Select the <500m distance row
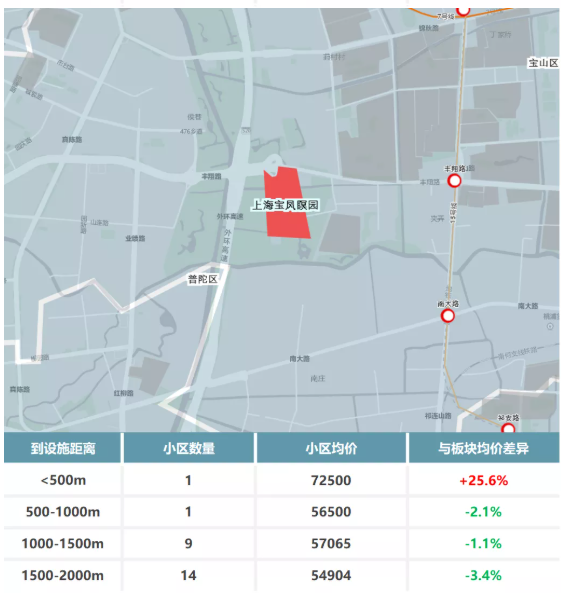Viewport: 564px width, 595px height. [282, 480]
